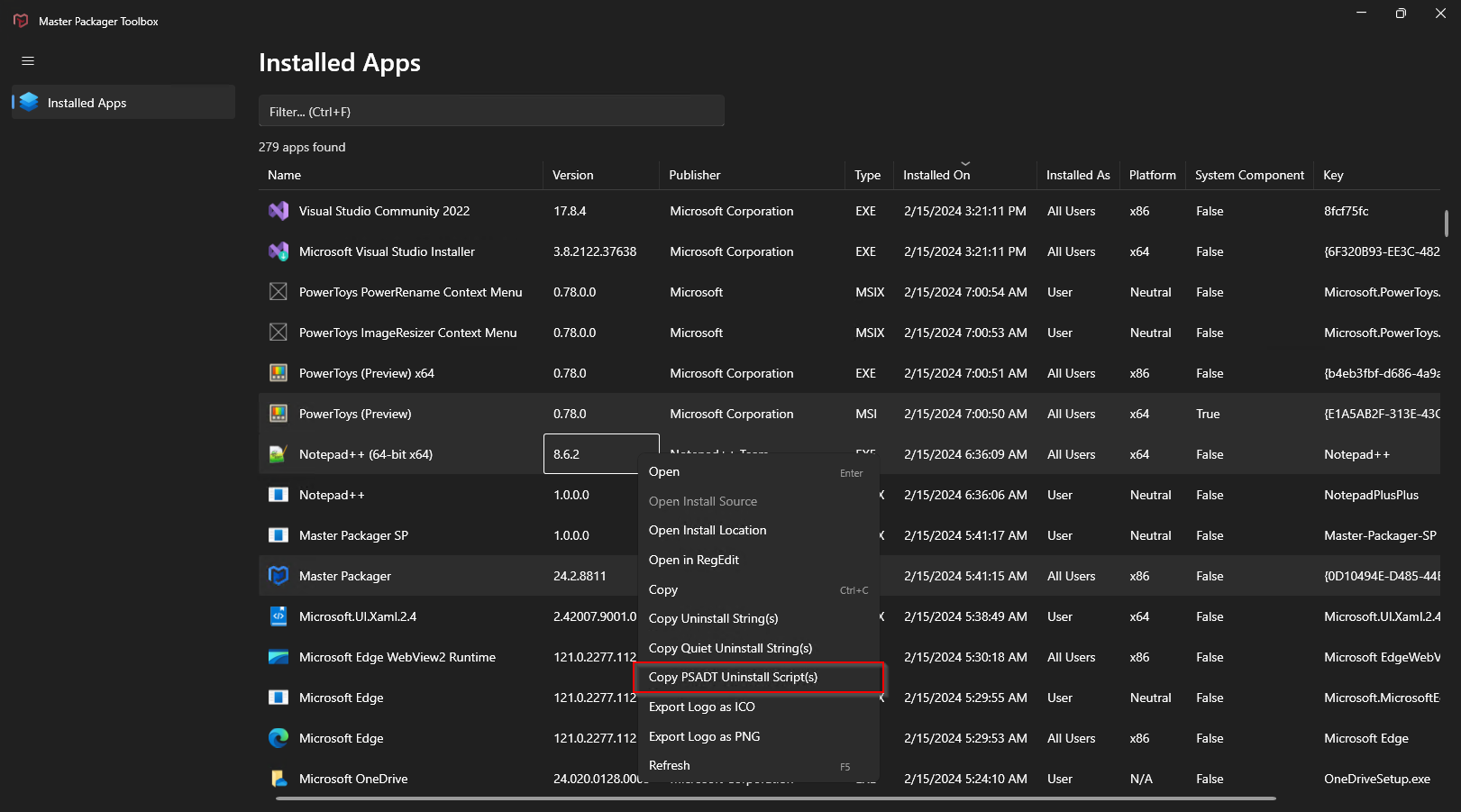1461x812 pixels.
Task: Focus the Filter search box
Action: [x=491, y=111]
